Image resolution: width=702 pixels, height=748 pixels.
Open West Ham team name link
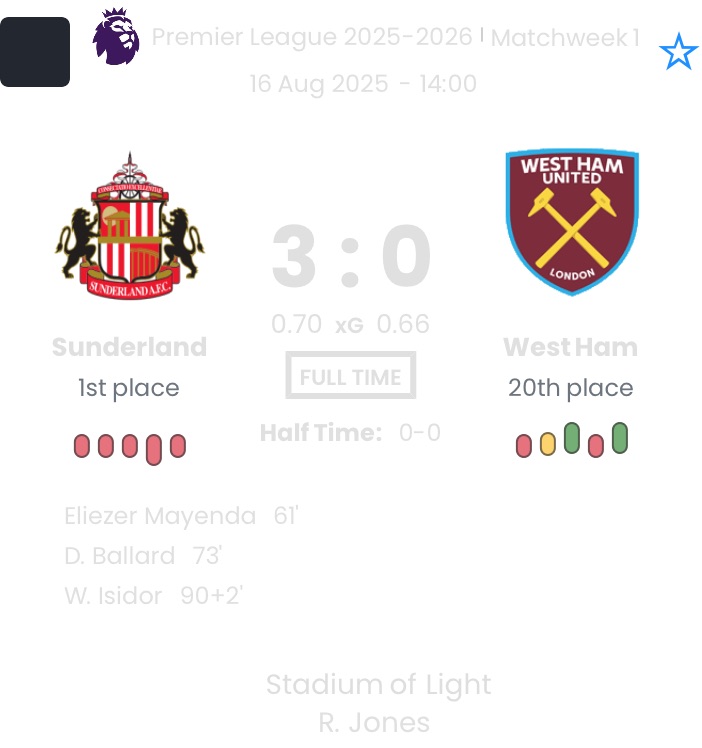point(570,347)
